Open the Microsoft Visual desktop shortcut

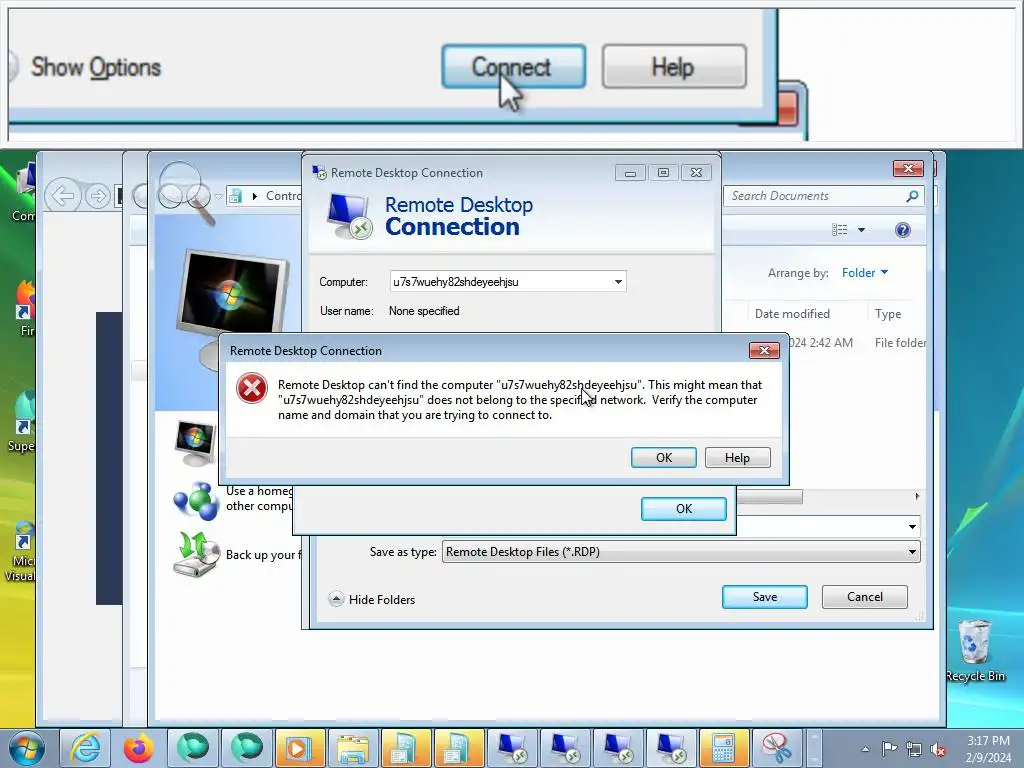point(21,551)
